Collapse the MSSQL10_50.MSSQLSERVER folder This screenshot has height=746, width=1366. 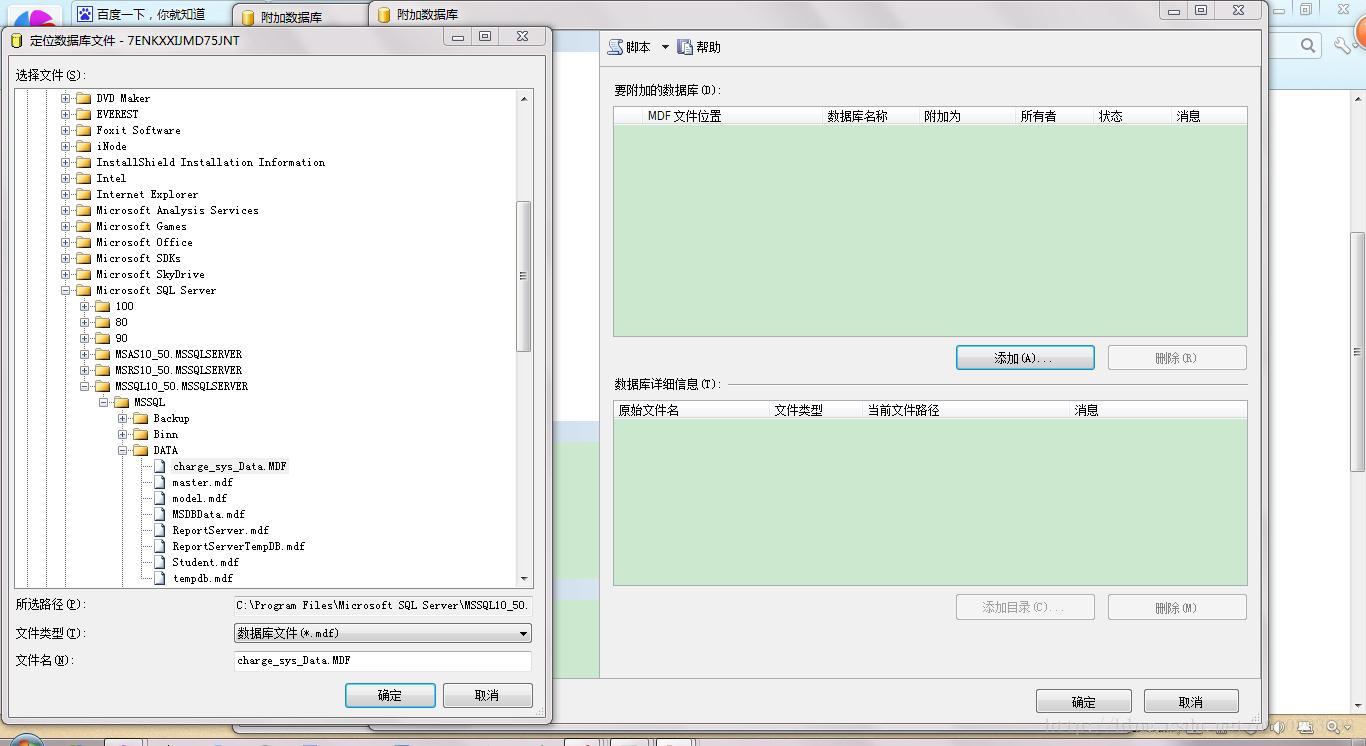point(85,386)
